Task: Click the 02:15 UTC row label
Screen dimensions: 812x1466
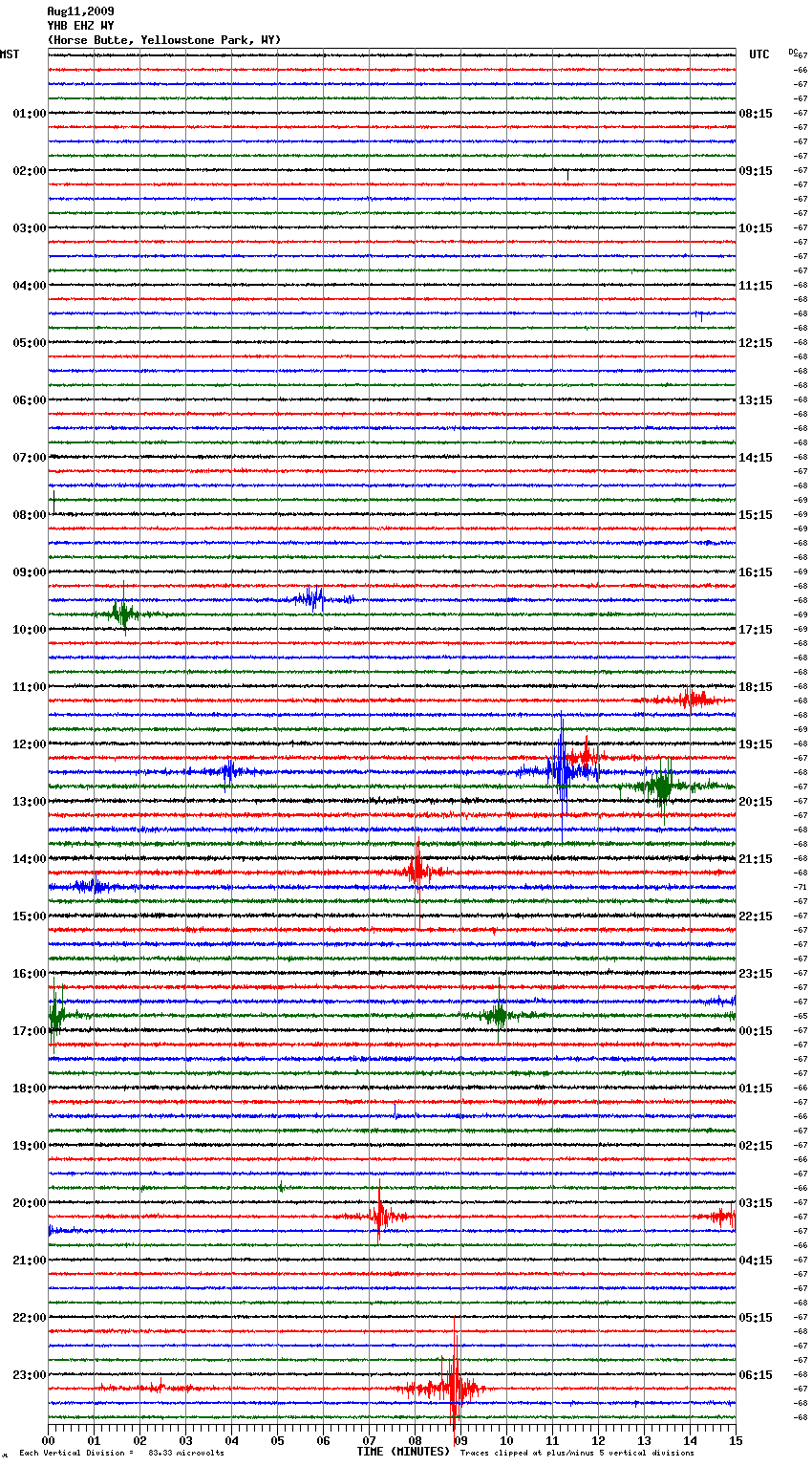Action: [756, 1146]
